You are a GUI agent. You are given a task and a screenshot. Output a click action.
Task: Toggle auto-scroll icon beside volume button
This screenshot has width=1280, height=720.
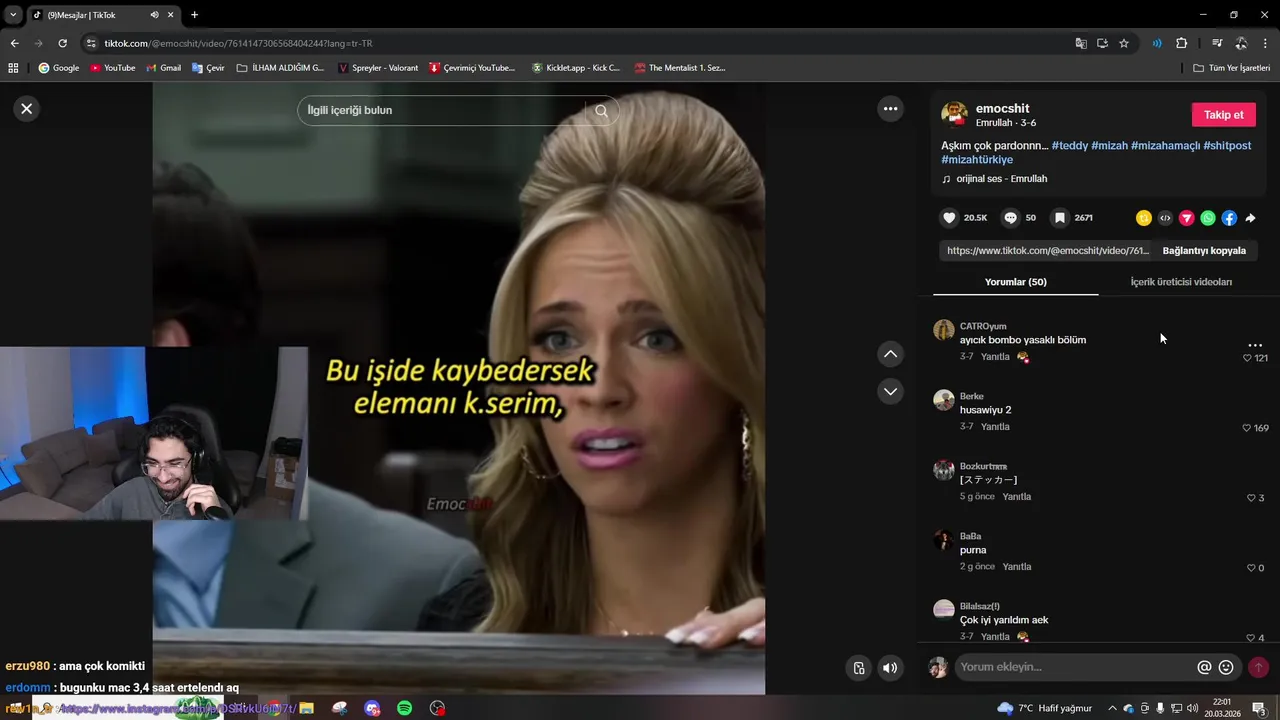[x=858, y=668]
